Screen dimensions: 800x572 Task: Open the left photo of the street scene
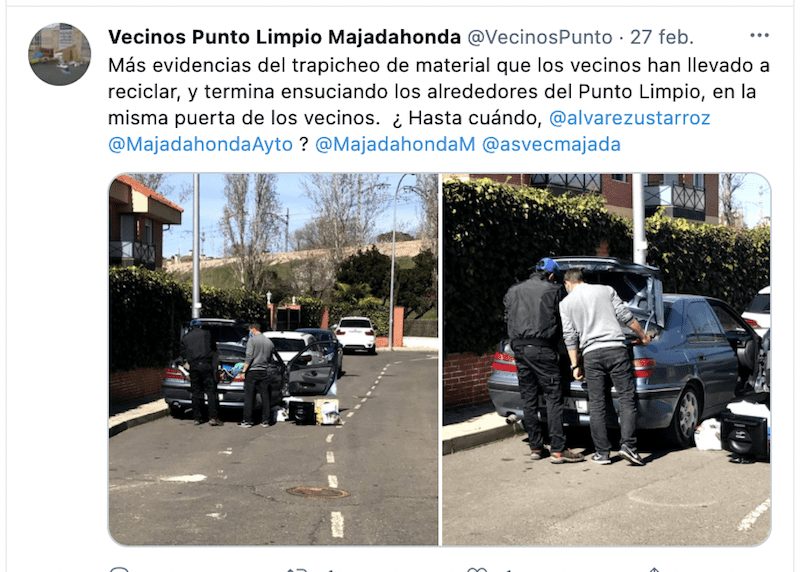point(273,359)
